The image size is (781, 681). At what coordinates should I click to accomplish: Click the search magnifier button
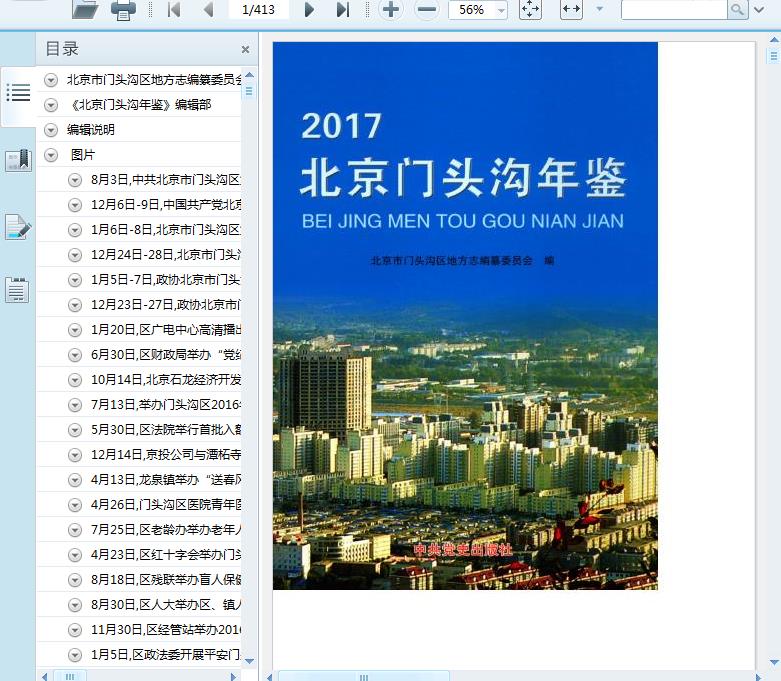[x=737, y=10]
